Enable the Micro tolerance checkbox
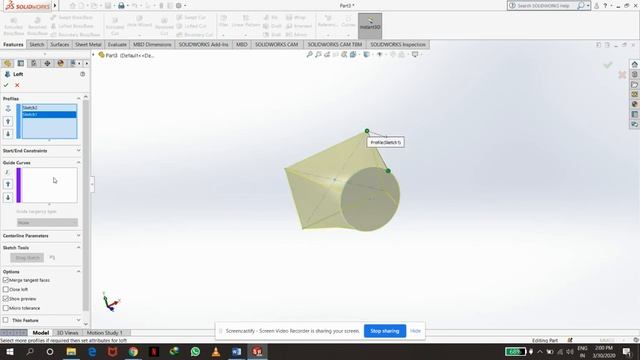640x360 pixels. 6,308
